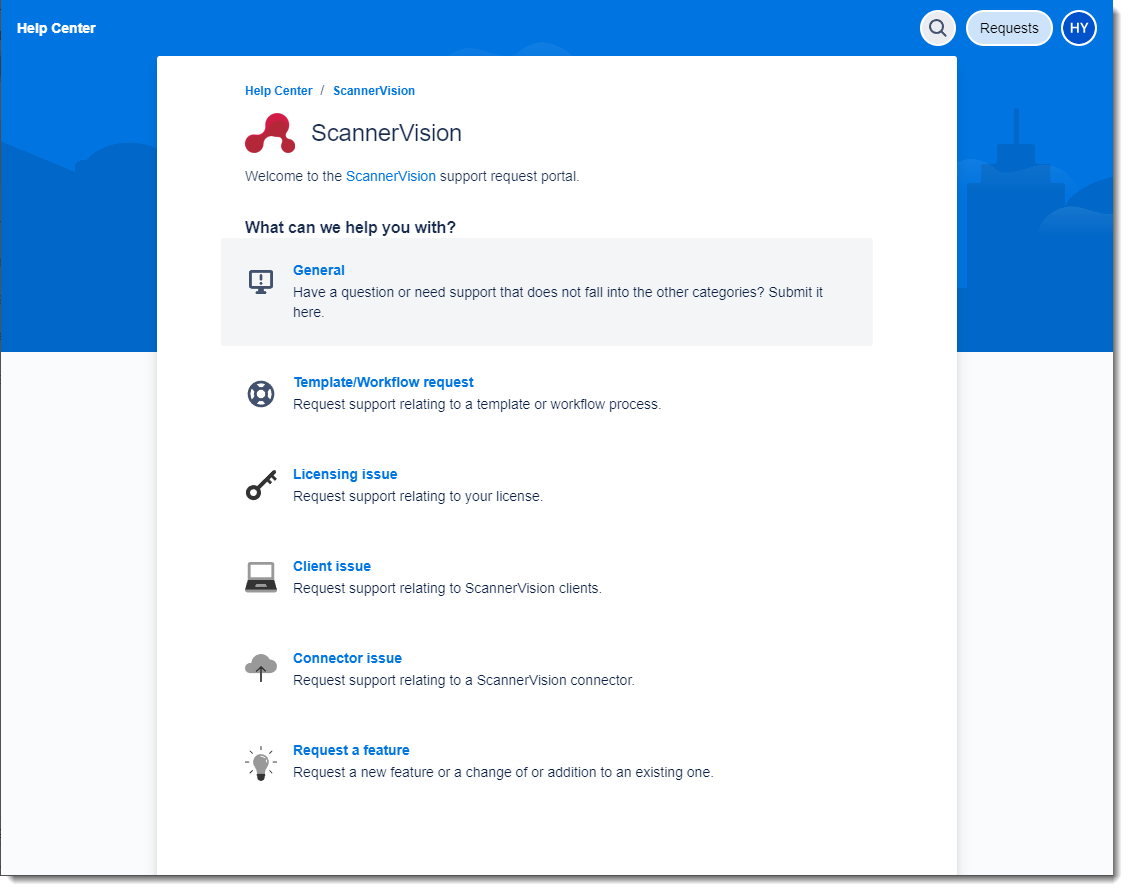1128x891 pixels.
Task: Select Licensing issue request link
Action: tap(345, 474)
